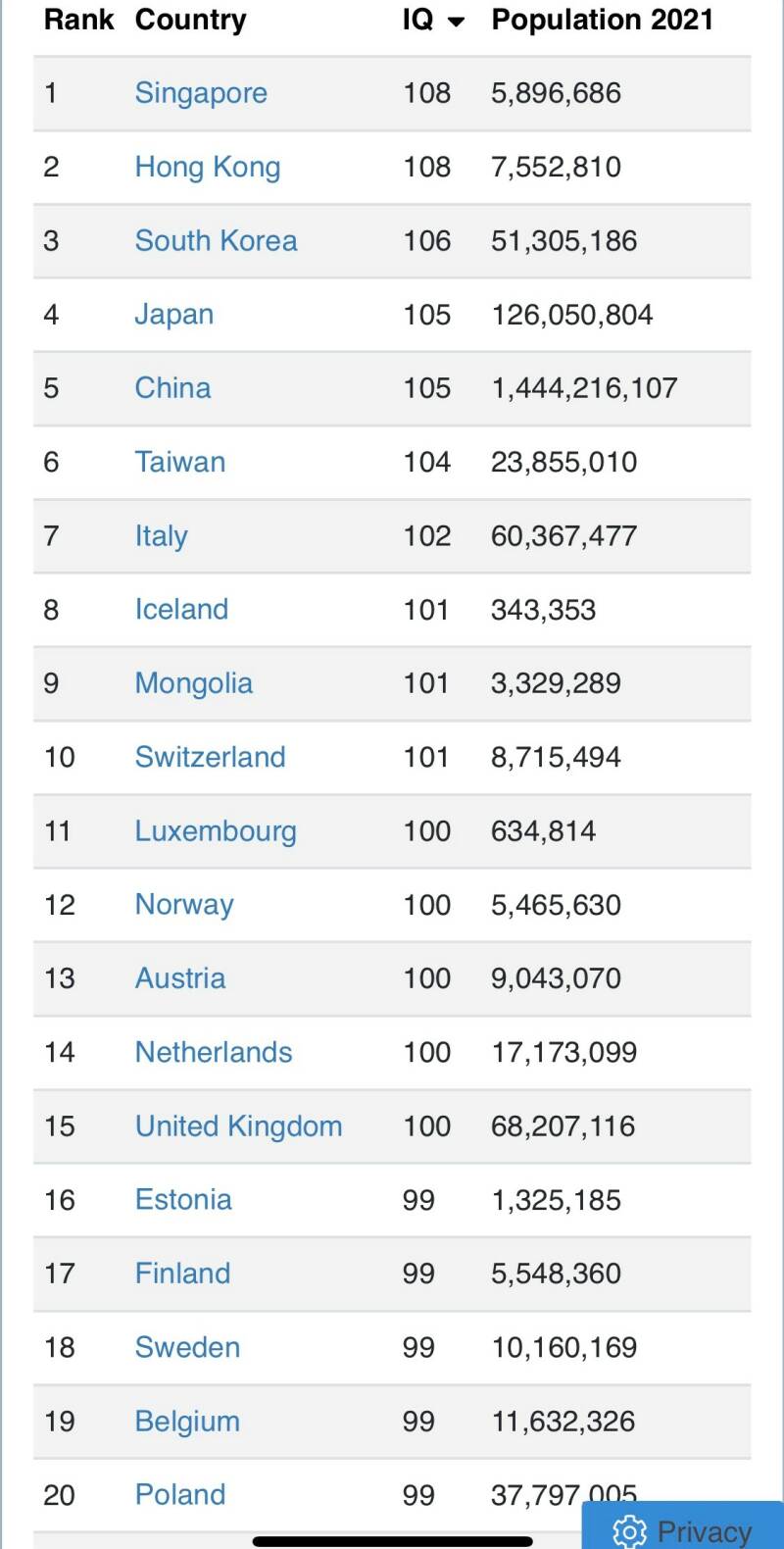Follow the Switzerland link
This screenshot has height=1549, width=784.
[210, 757]
